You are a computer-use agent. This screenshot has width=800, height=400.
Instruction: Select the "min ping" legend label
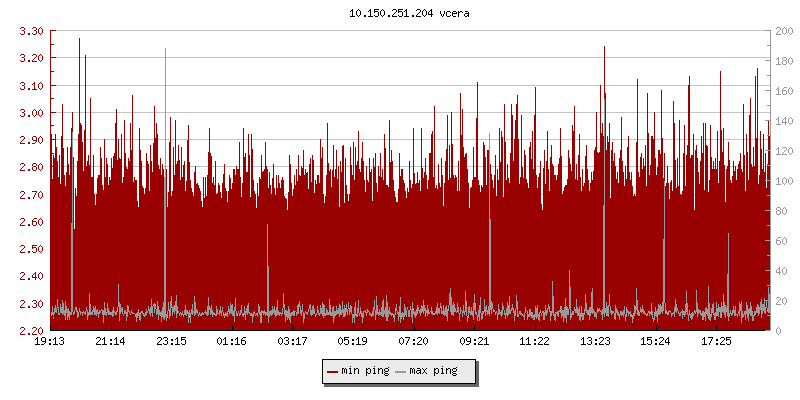click(365, 371)
